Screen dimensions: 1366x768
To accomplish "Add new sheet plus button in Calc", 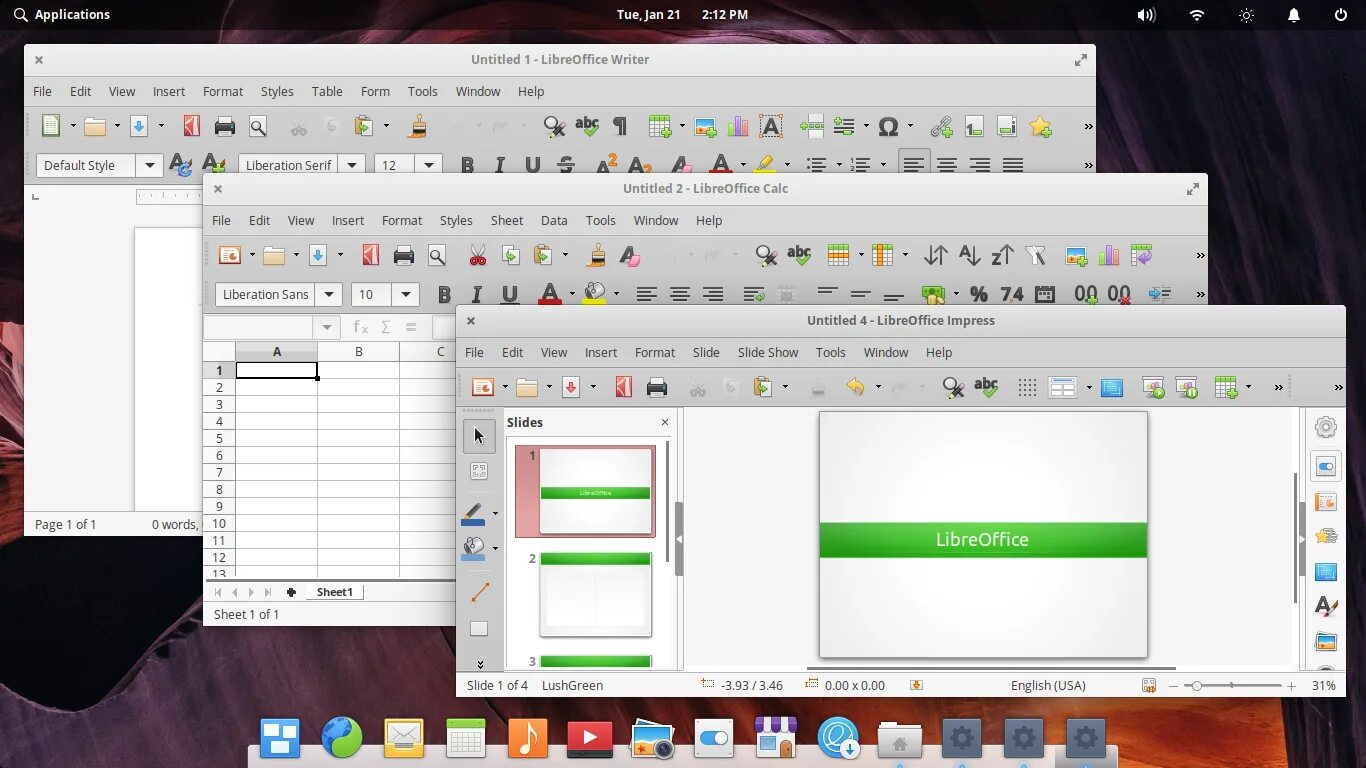I will pyautogui.click(x=291, y=592).
